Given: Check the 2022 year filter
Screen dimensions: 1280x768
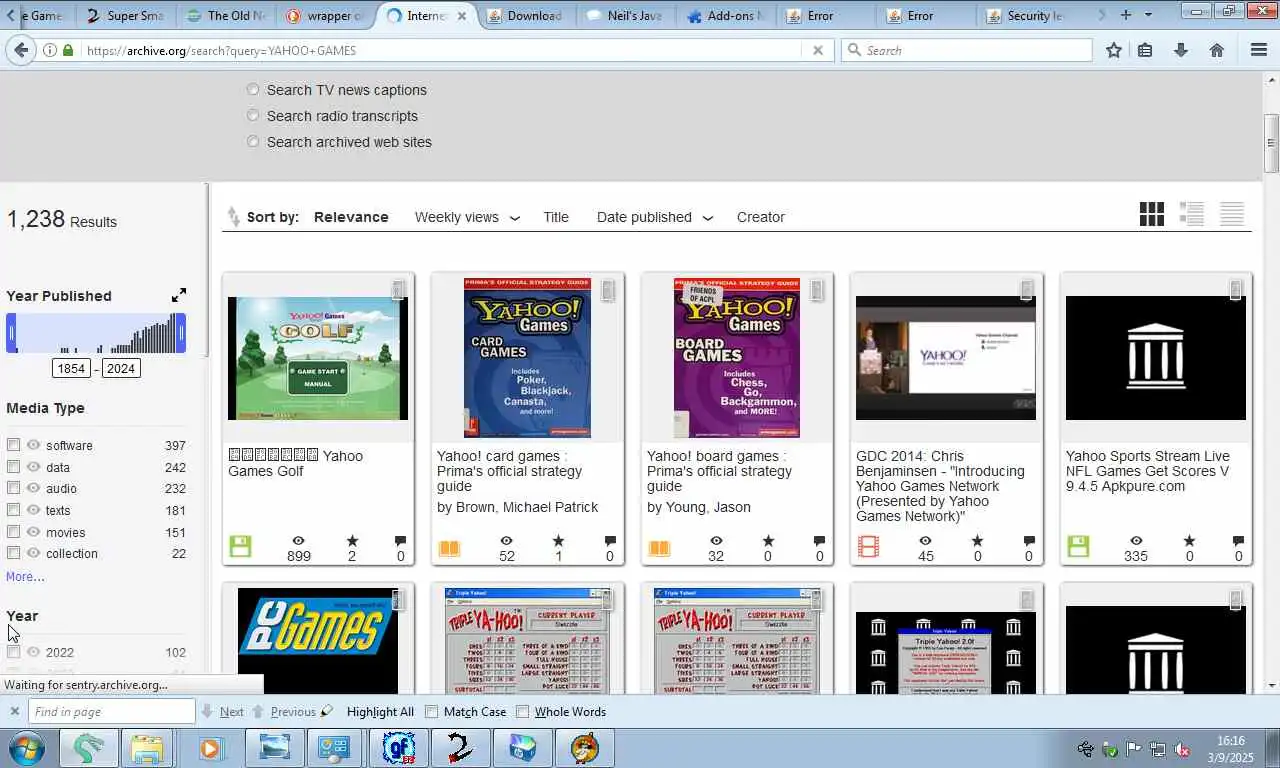Looking at the screenshot, I should 13,652.
